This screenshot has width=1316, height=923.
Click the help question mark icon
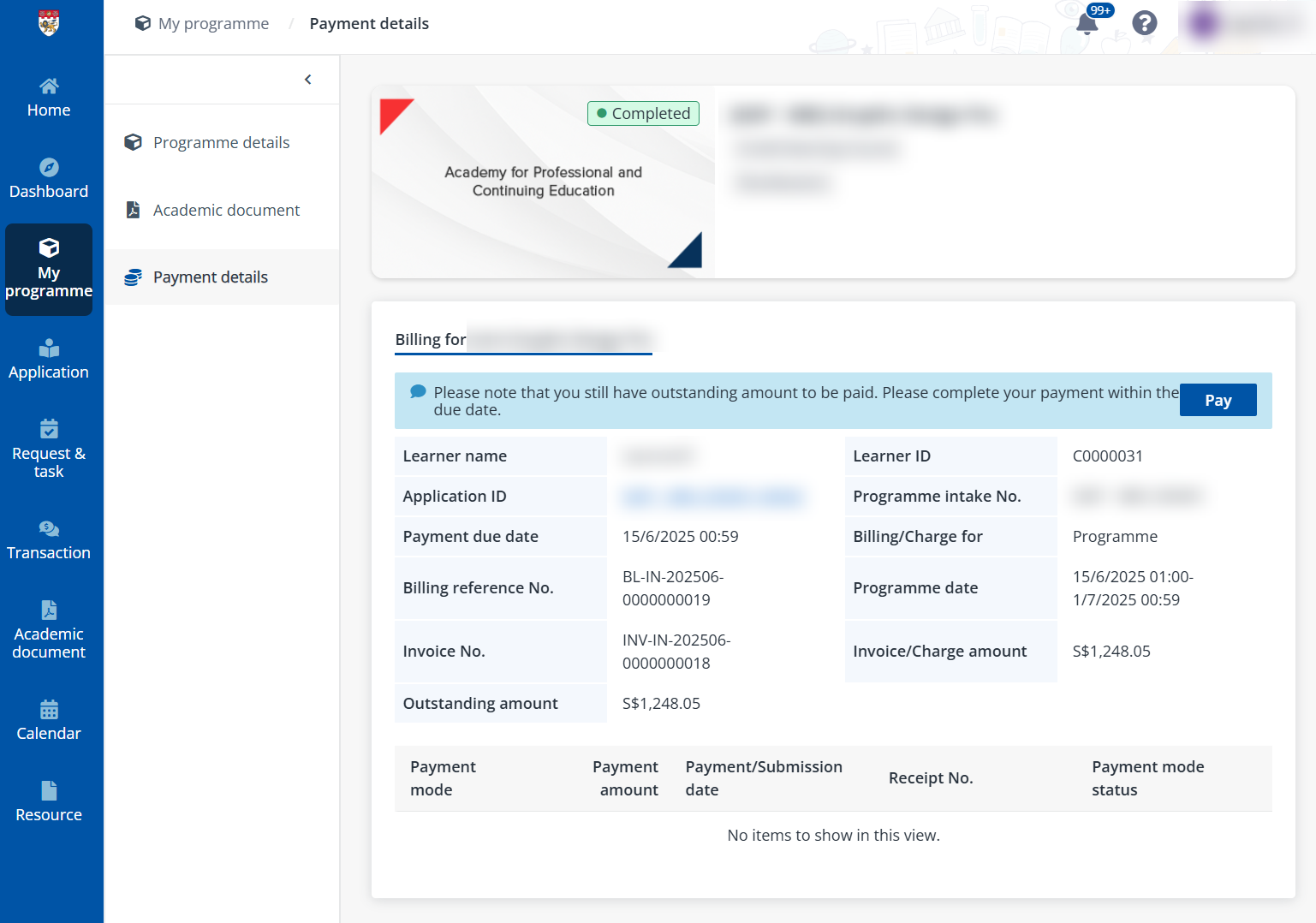[1144, 23]
